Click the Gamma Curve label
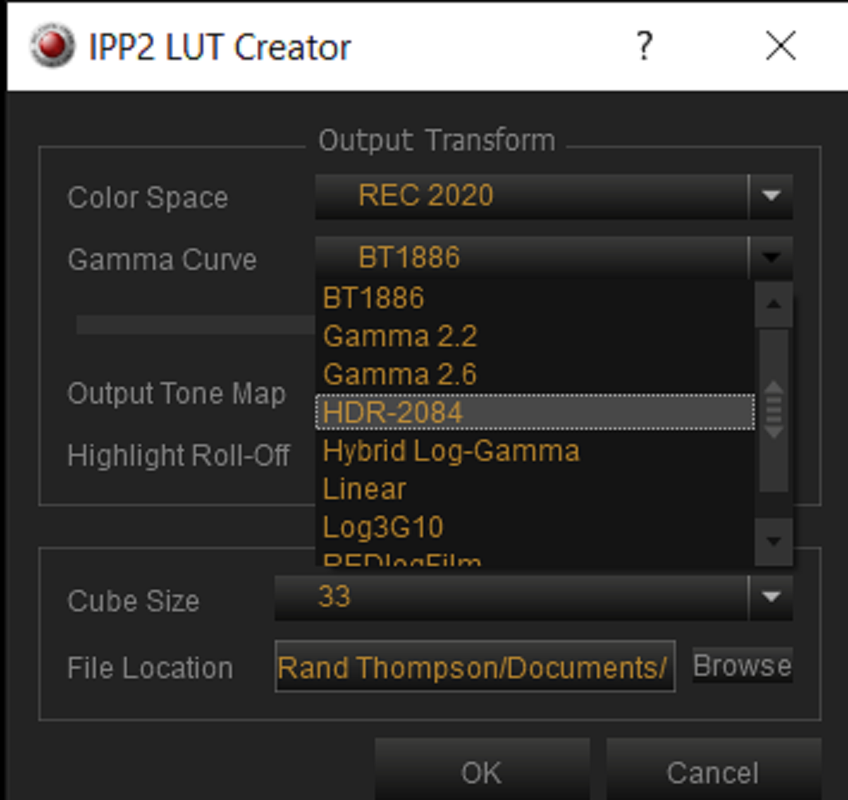 (162, 260)
